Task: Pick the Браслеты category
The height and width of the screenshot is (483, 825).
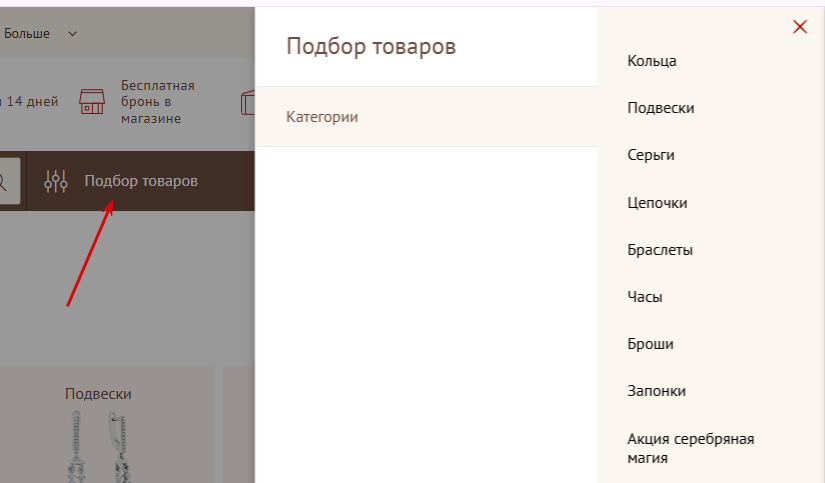Action: [x=660, y=250]
